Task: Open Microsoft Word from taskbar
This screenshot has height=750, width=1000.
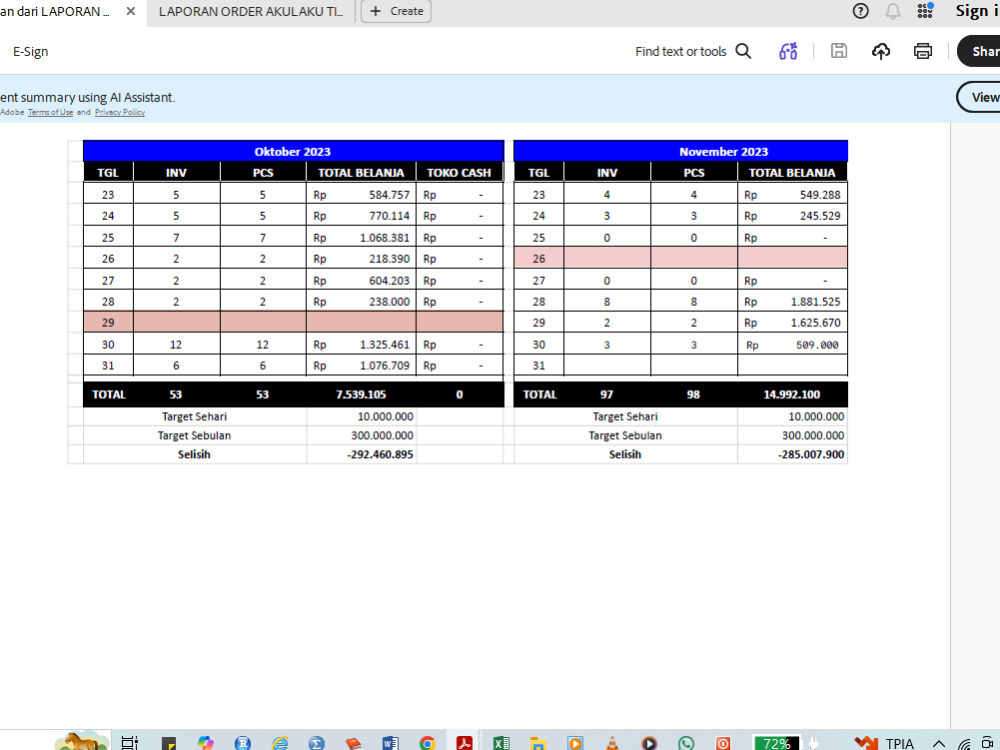Action: pyautogui.click(x=390, y=743)
